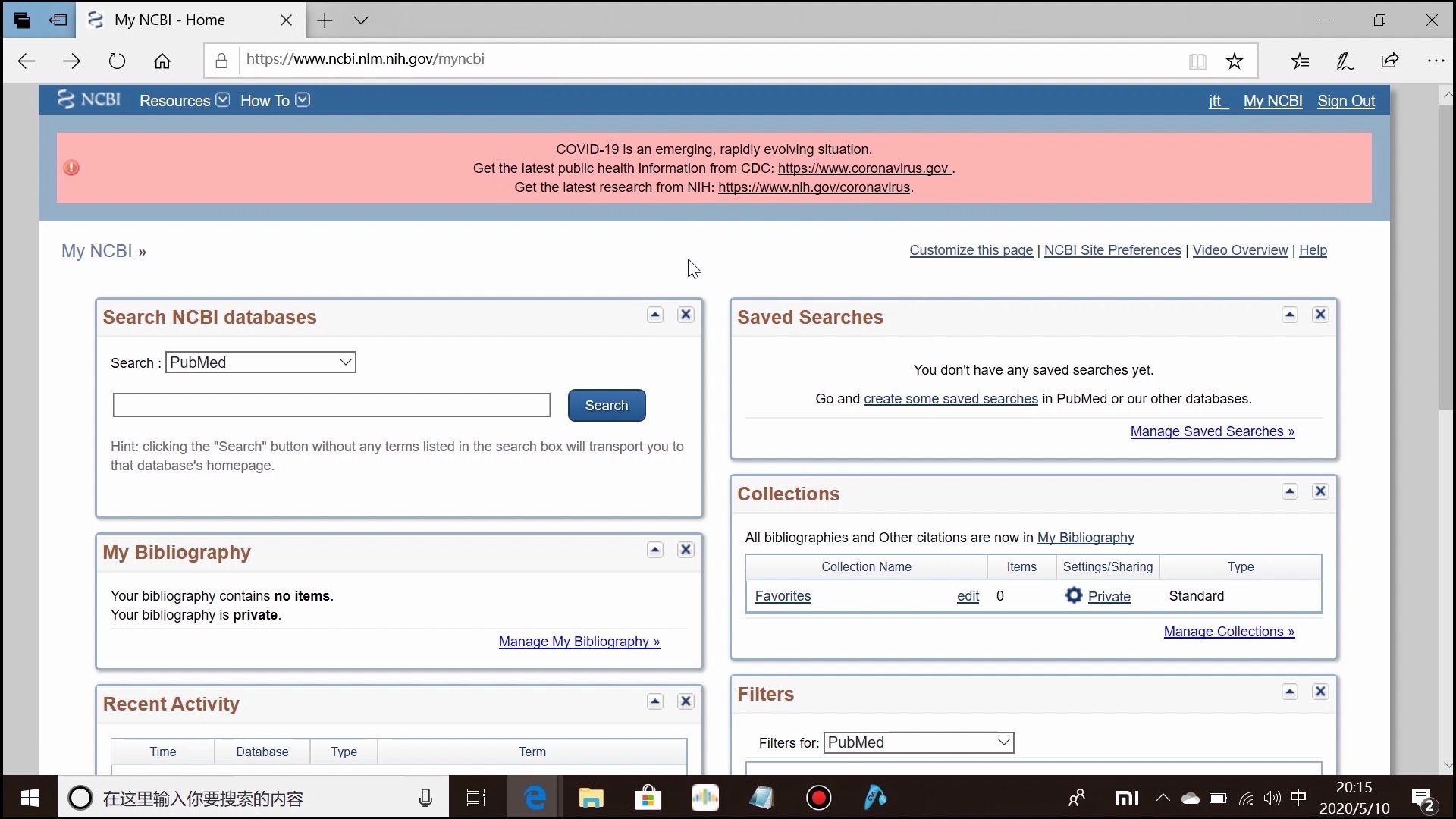Click edit for Favorites collection
Viewport: 1456px width, 819px height.
click(968, 596)
